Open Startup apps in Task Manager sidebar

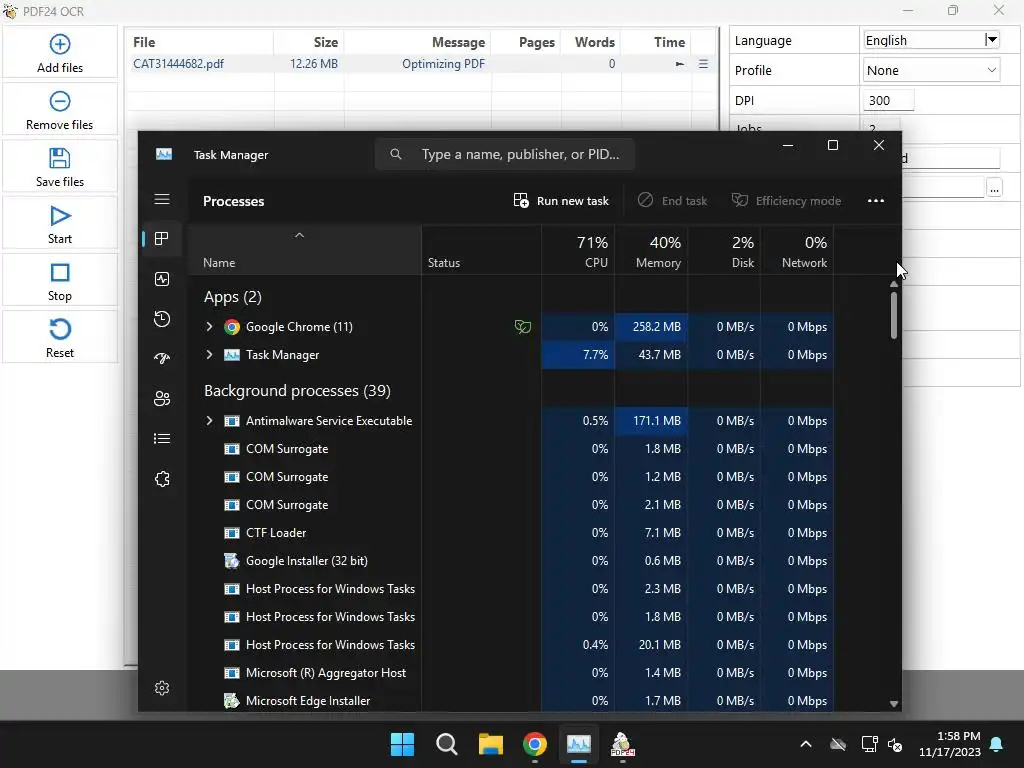[162, 359]
